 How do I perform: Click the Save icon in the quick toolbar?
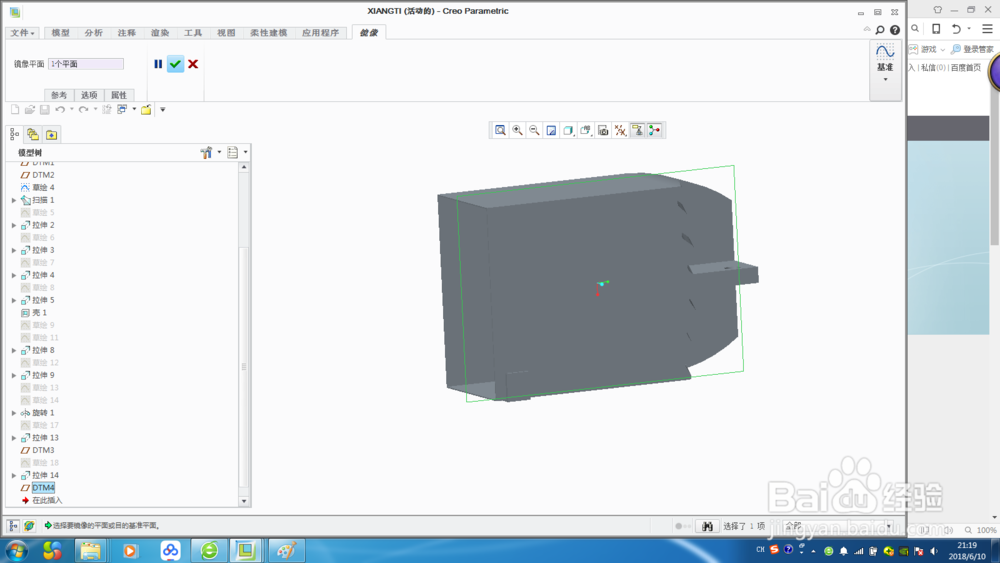point(45,110)
